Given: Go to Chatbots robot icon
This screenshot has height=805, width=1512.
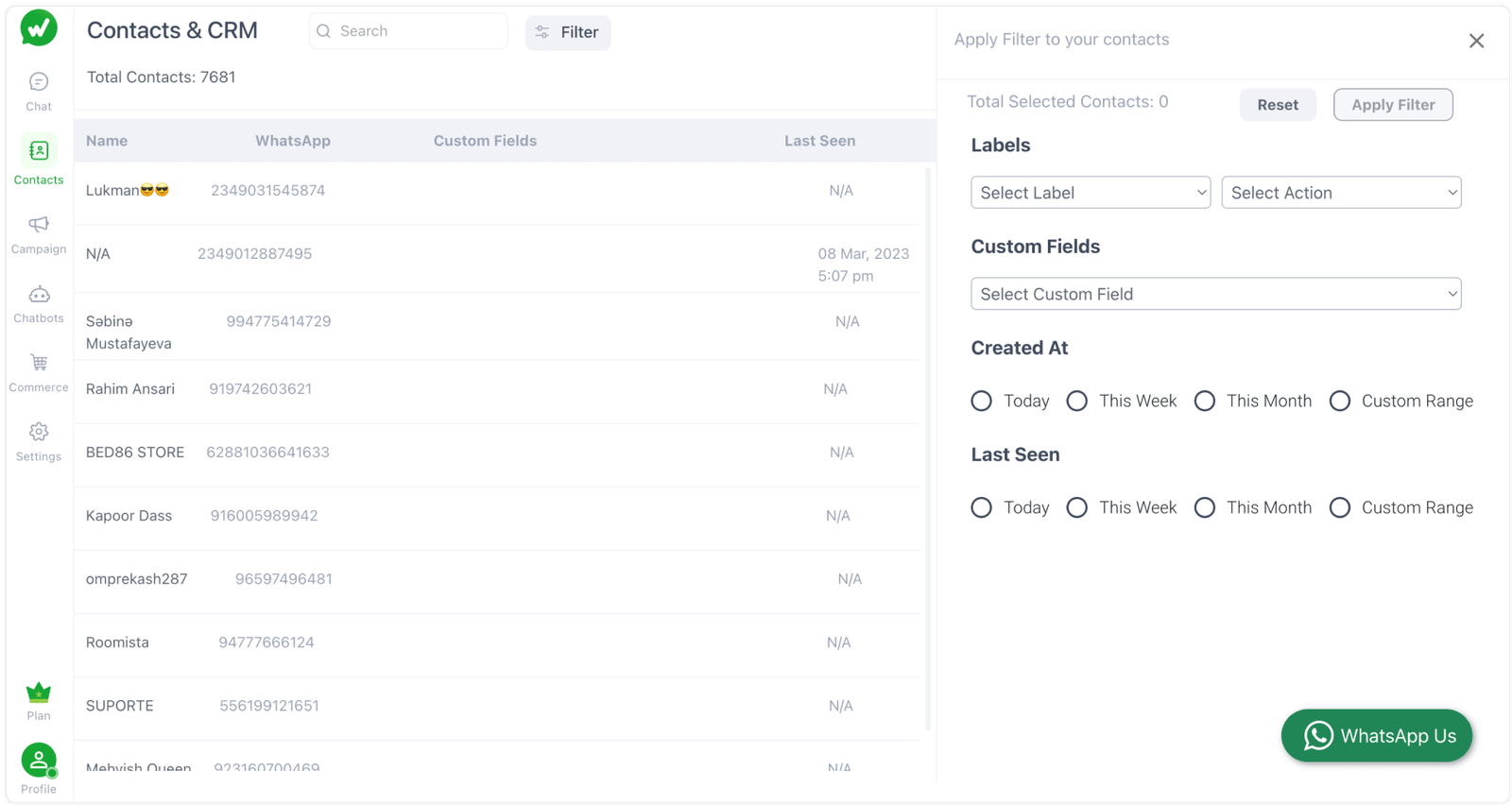Looking at the screenshot, I should [x=39, y=295].
